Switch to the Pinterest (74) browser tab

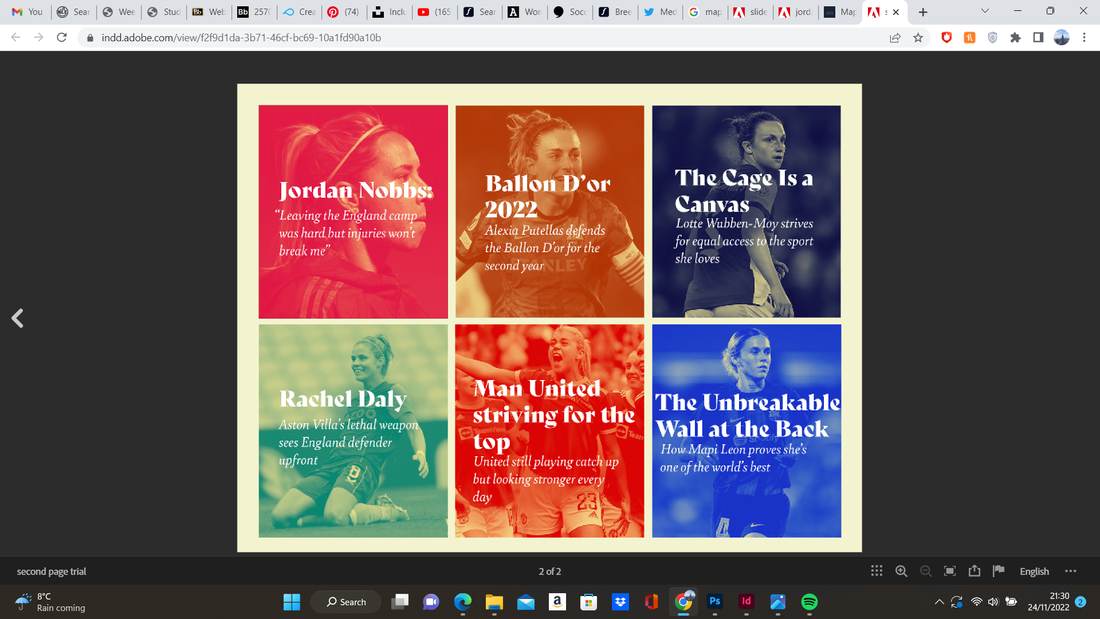pyautogui.click(x=343, y=12)
